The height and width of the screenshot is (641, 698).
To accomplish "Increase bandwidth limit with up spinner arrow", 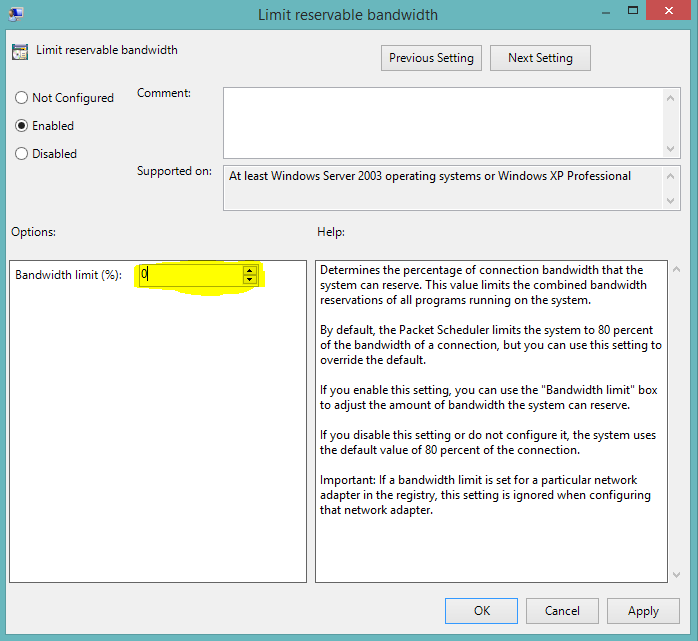I will 250,270.
